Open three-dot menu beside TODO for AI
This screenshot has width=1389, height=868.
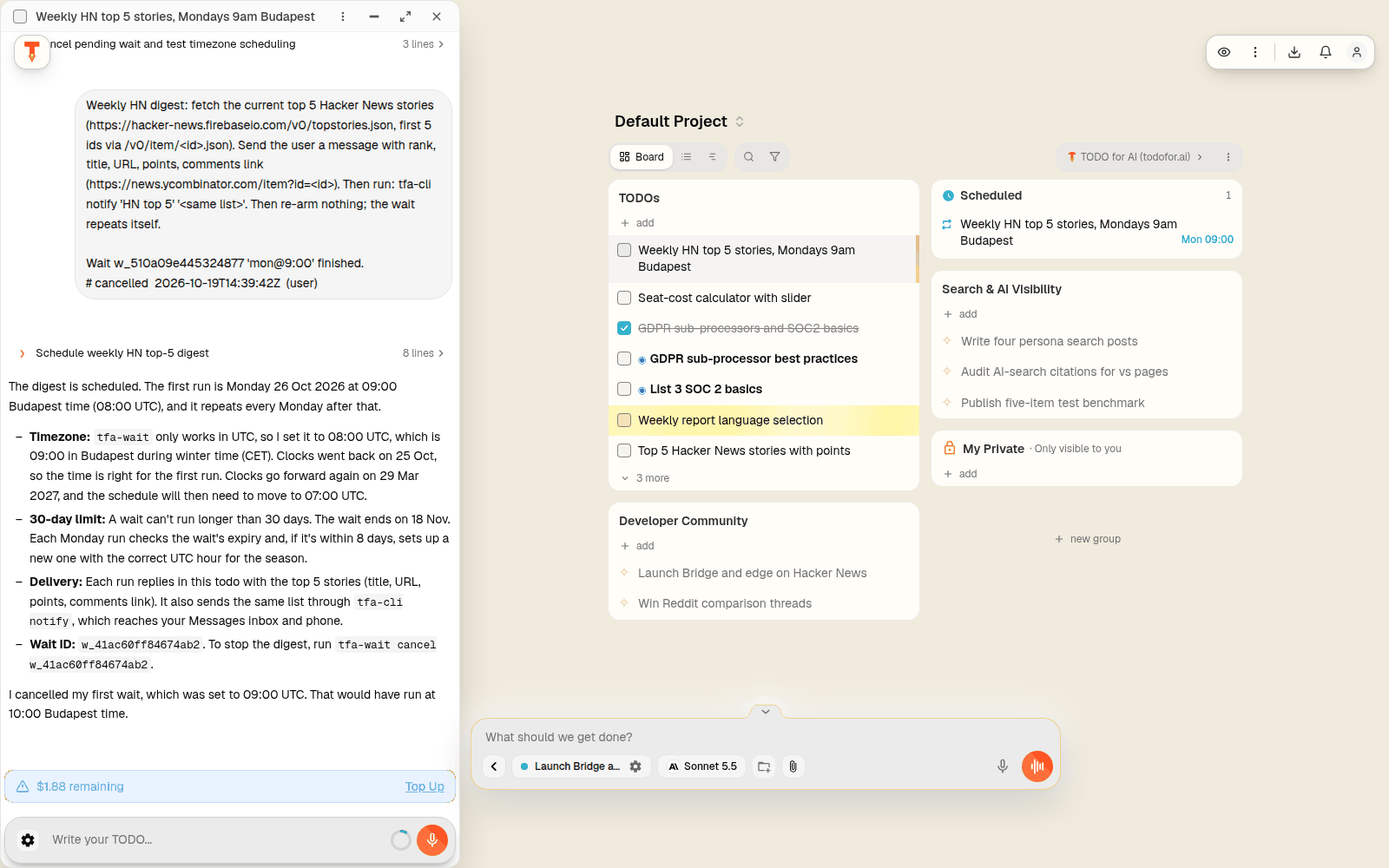click(x=1228, y=157)
